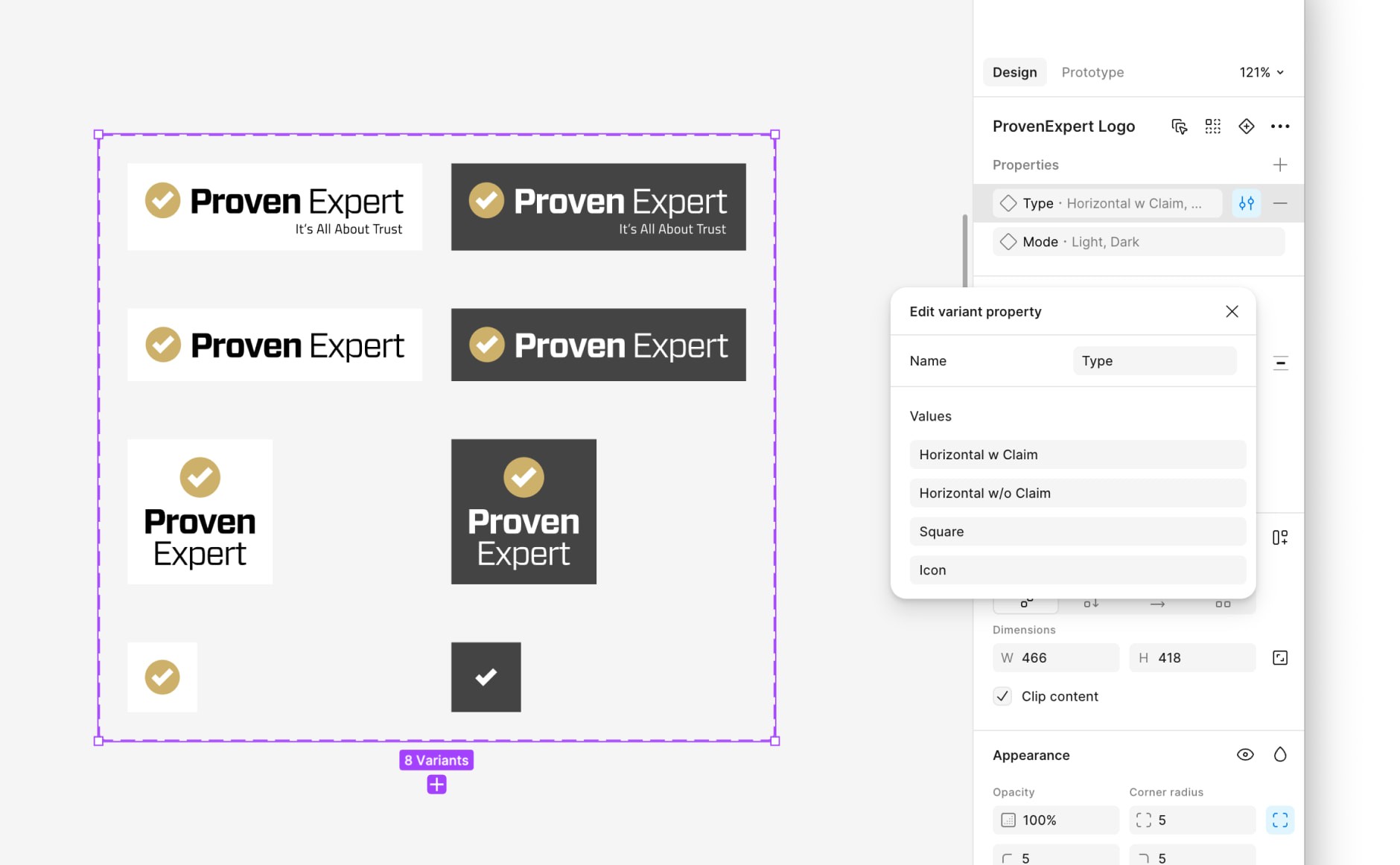Select the dark square logo variant
Image resolution: width=1400 pixels, height=865 pixels.
524,511
